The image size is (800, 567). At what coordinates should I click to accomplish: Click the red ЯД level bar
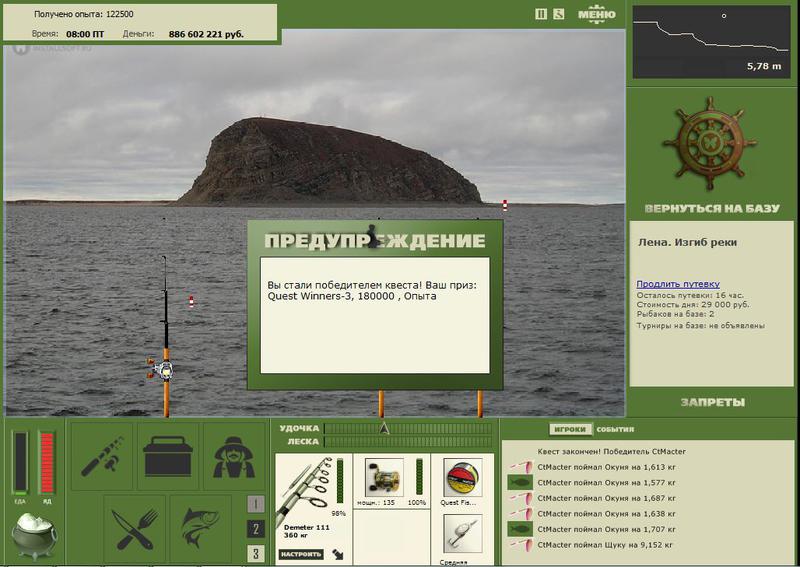click(47, 463)
